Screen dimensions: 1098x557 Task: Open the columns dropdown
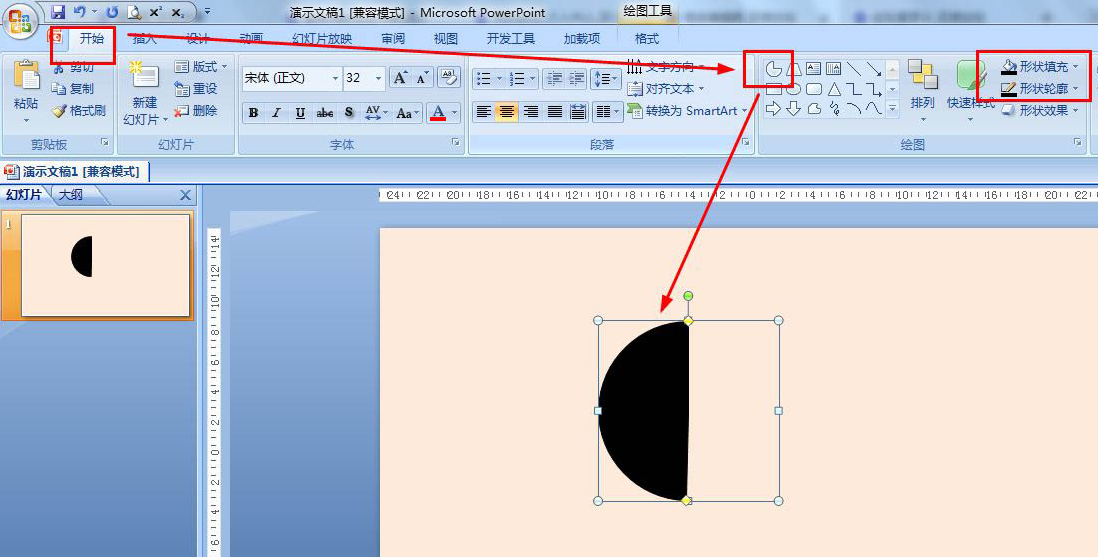(x=606, y=111)
